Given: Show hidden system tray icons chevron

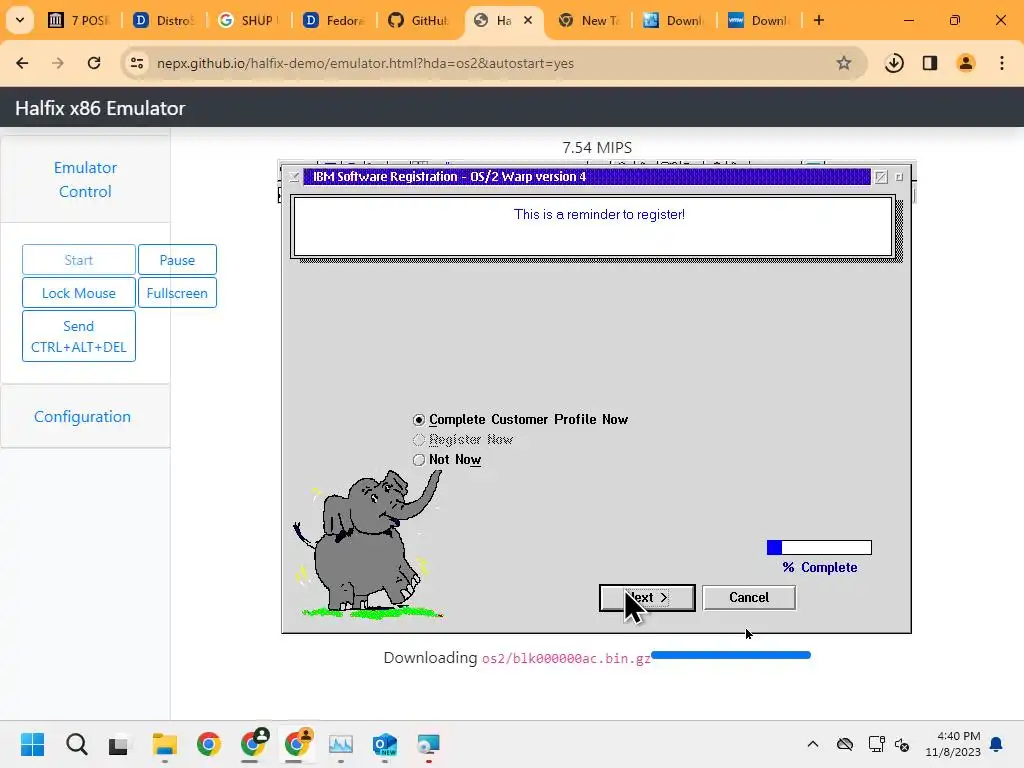Looking at the screenshot, I should click(813, 744).
